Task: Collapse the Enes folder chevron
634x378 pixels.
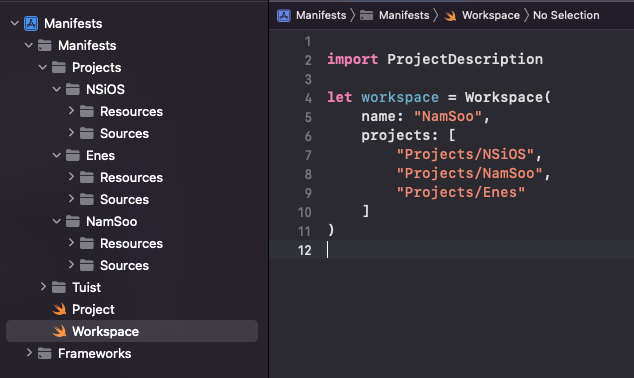Action: click(57, 155)
